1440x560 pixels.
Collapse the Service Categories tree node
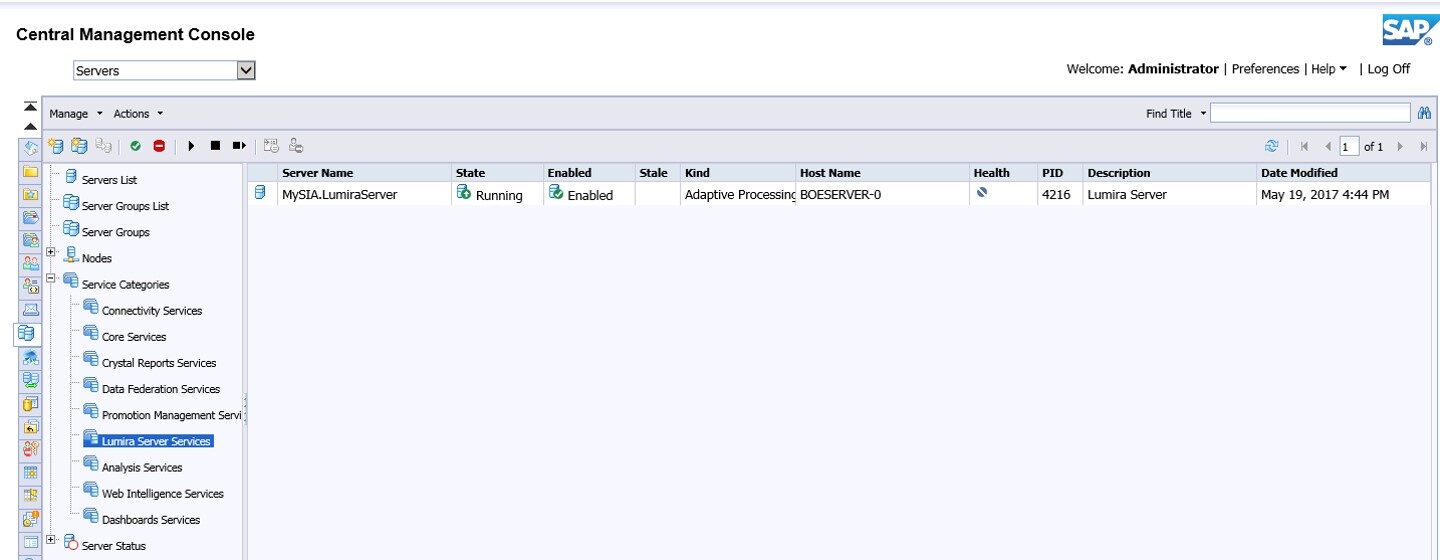[52, 278]
